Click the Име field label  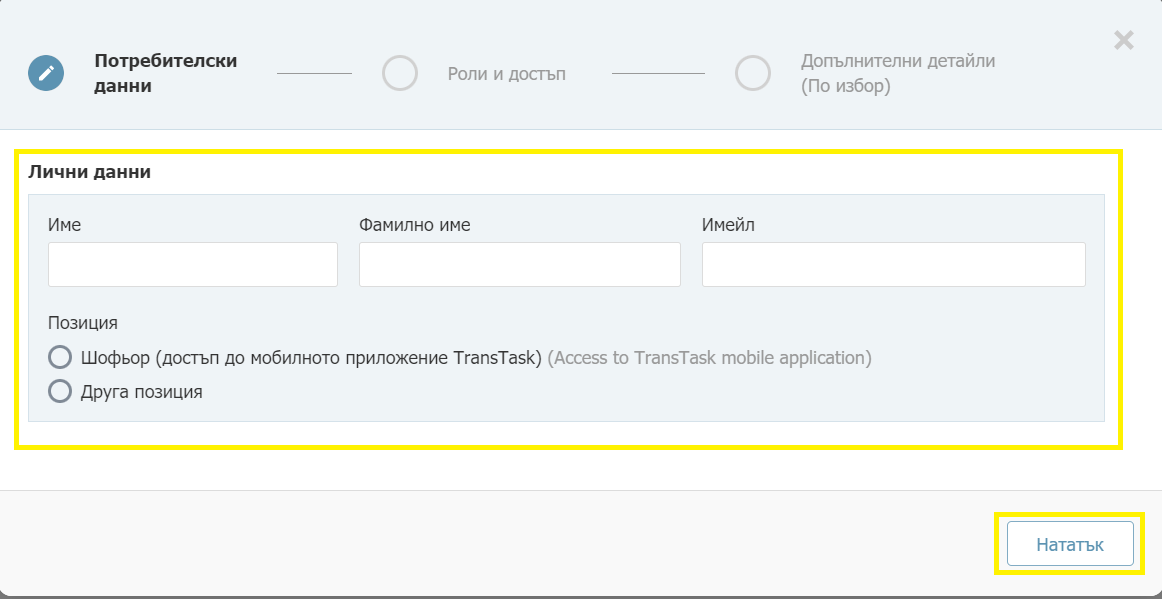click(x=64, y=225)
